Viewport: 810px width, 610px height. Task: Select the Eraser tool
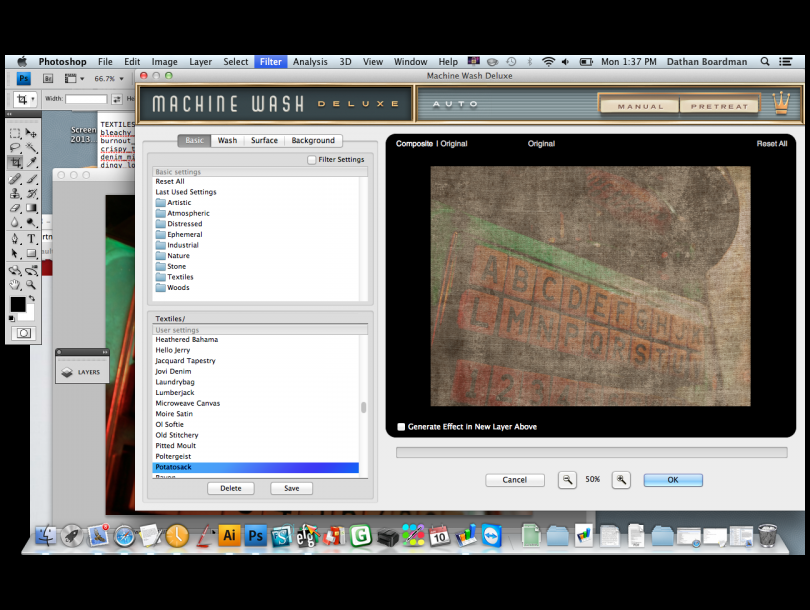15,208
